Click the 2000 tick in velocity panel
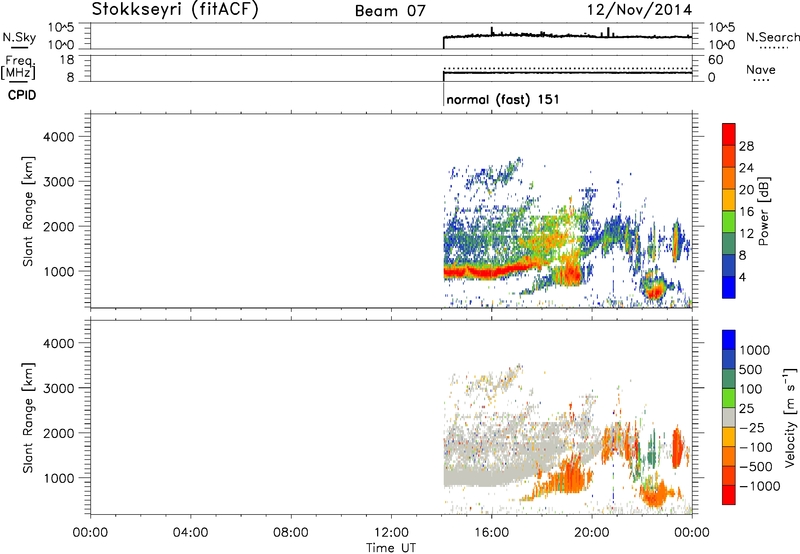Viewport: 800px width, 554px height. 58,433
